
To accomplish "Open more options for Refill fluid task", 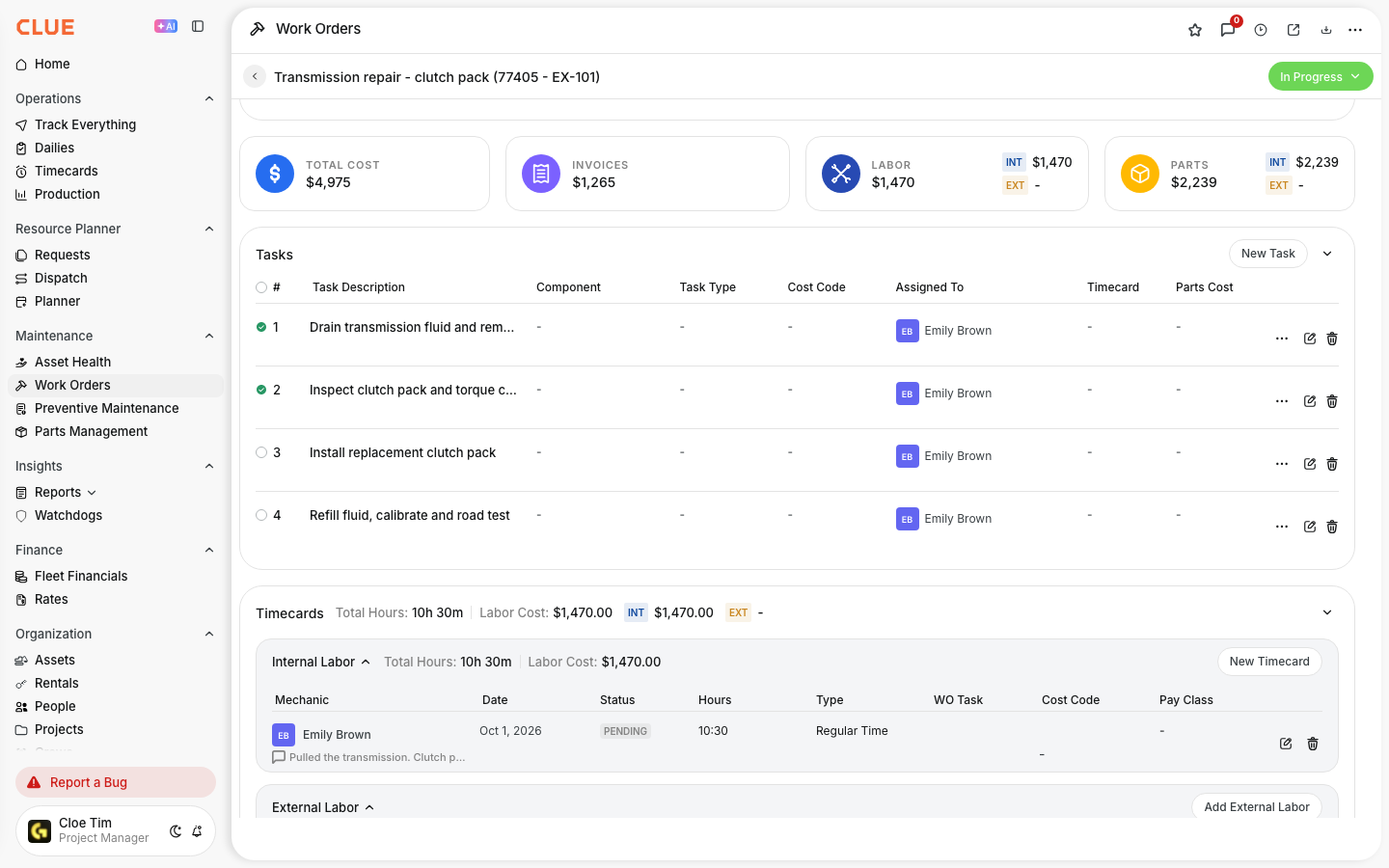I will click(x=1282, y=527).
